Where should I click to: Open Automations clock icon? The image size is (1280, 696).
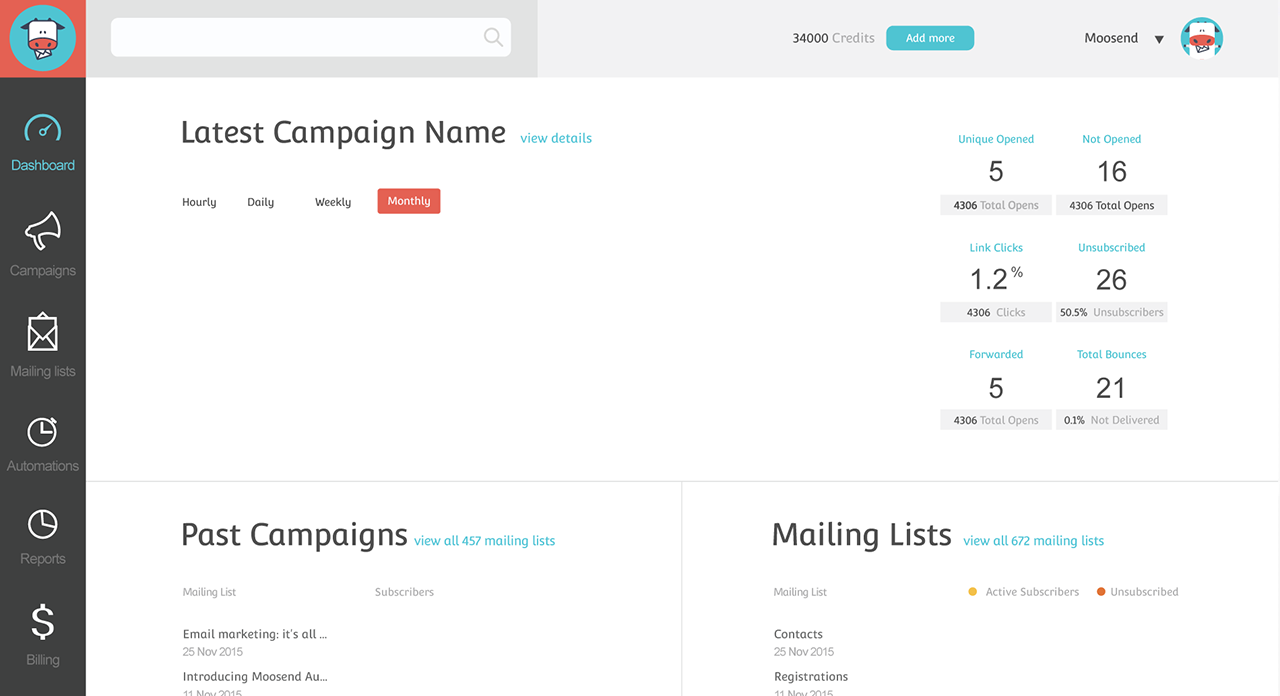(42, 431)
